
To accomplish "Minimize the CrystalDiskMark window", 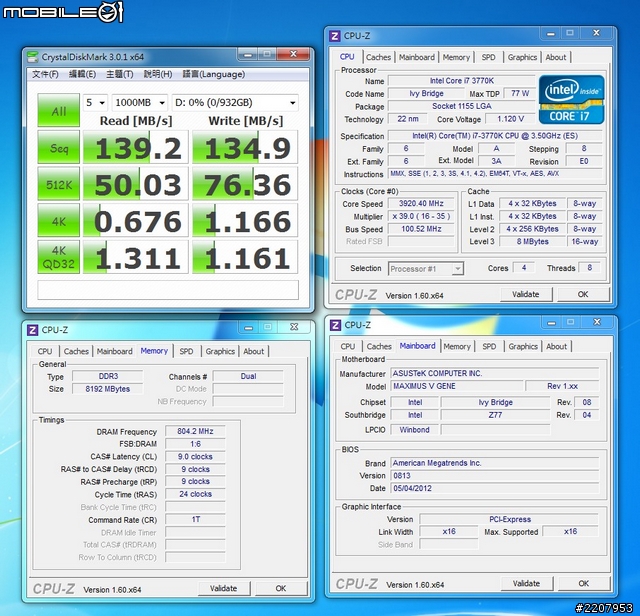I will click(247, 54).
